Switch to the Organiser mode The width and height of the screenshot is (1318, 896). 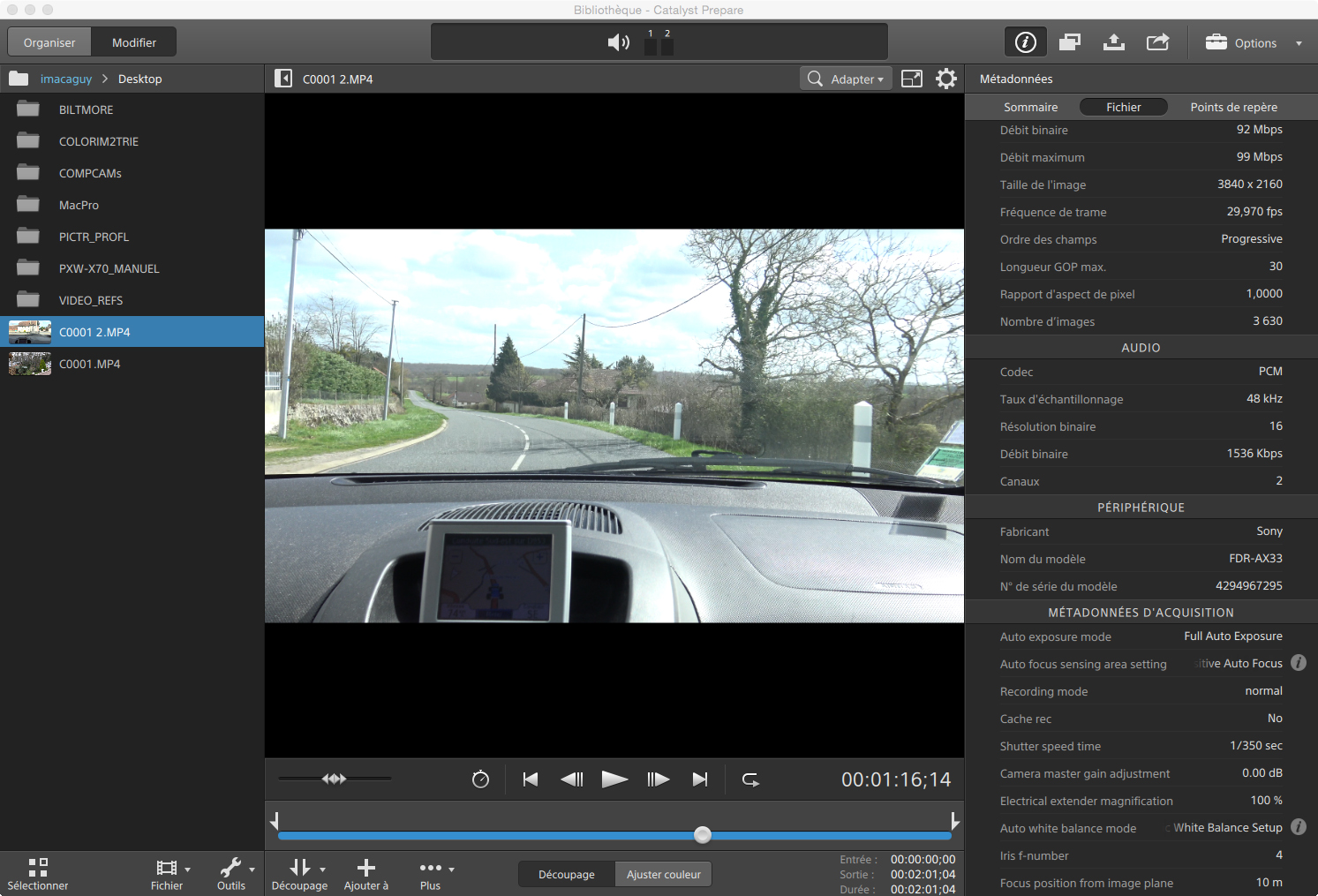(49, 42)
